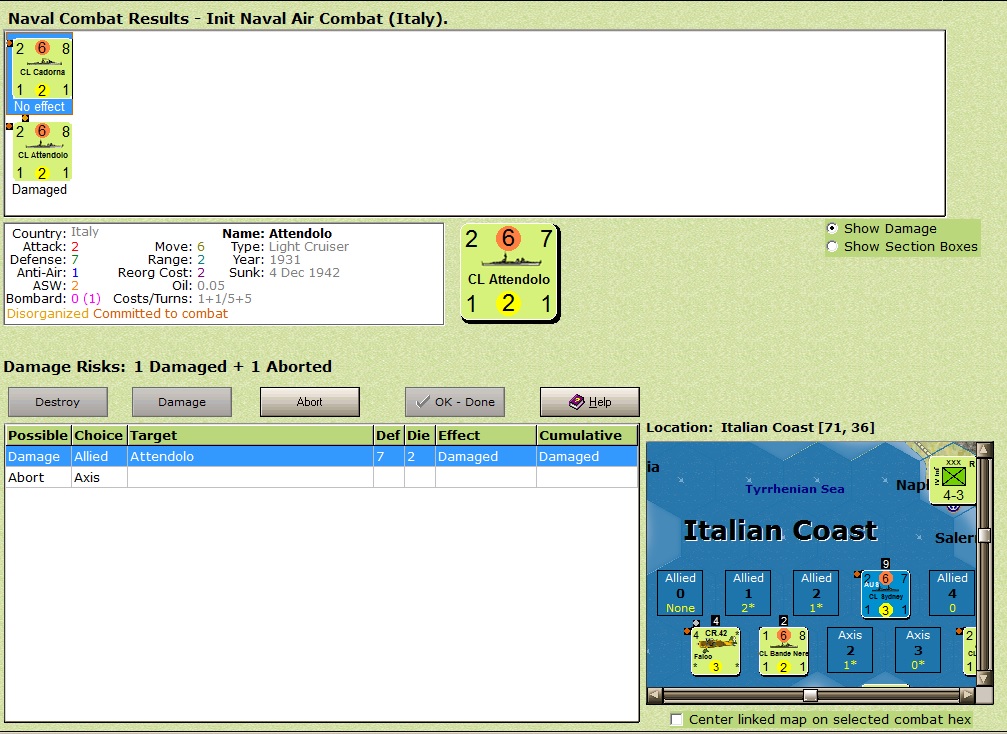Click the Def value 7 in the Damage row
The image size is (1007, 734).
[x=389, y=457]
